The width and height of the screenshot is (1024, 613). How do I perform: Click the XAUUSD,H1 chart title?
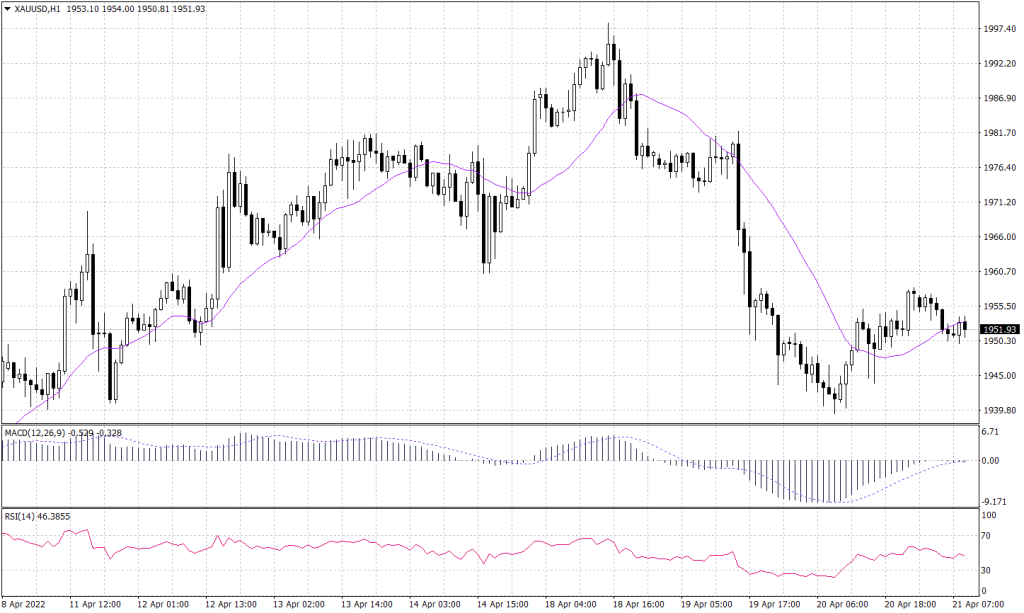38,9
